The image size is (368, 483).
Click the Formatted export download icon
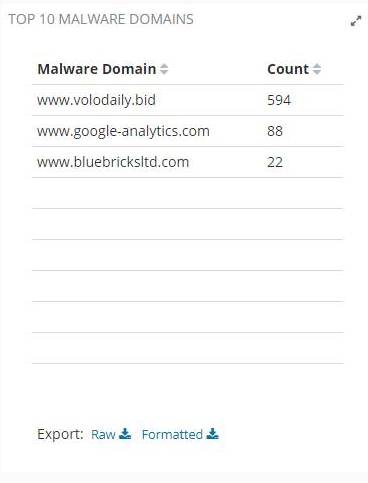click(212, 434)
